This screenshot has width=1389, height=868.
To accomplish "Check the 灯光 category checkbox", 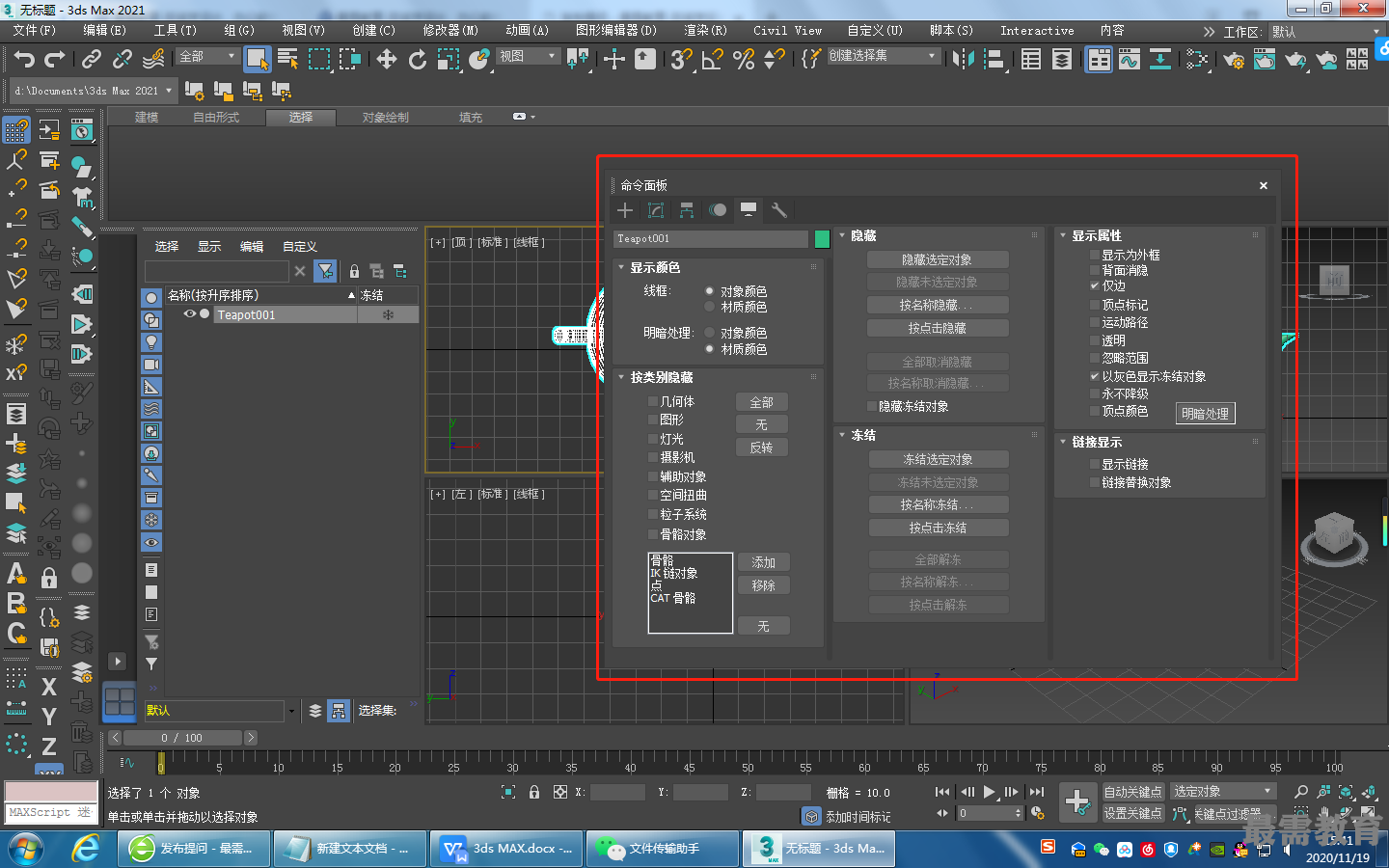I will click(x=653, y=439).
